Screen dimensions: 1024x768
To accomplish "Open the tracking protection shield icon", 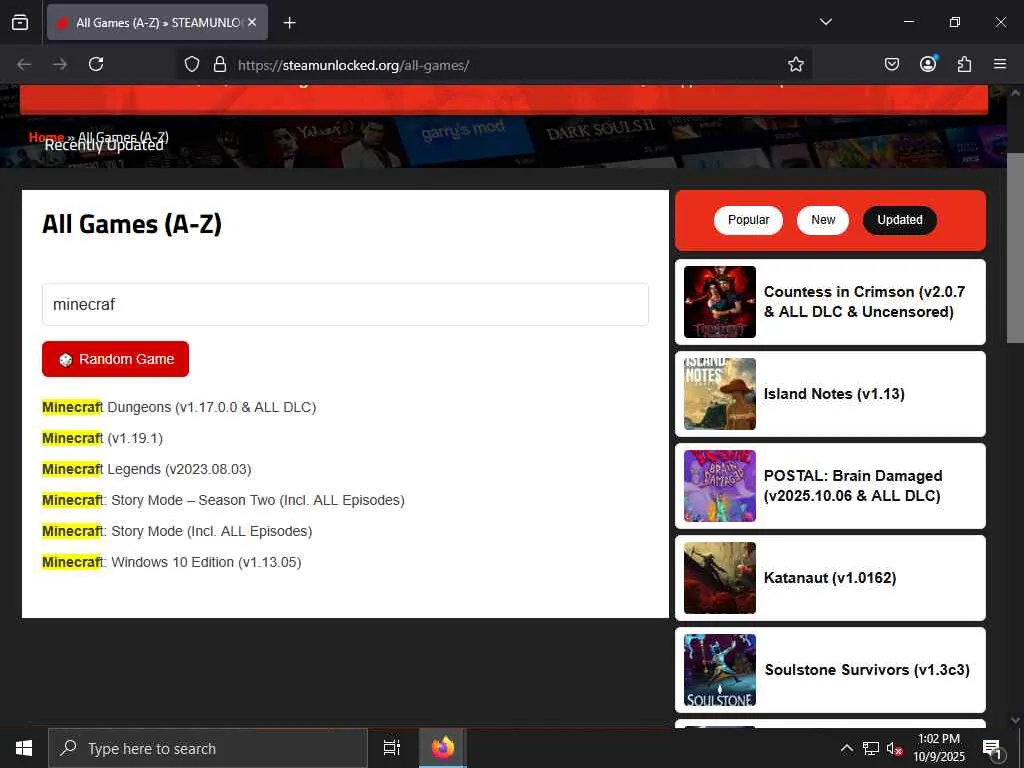I will 191,65.
